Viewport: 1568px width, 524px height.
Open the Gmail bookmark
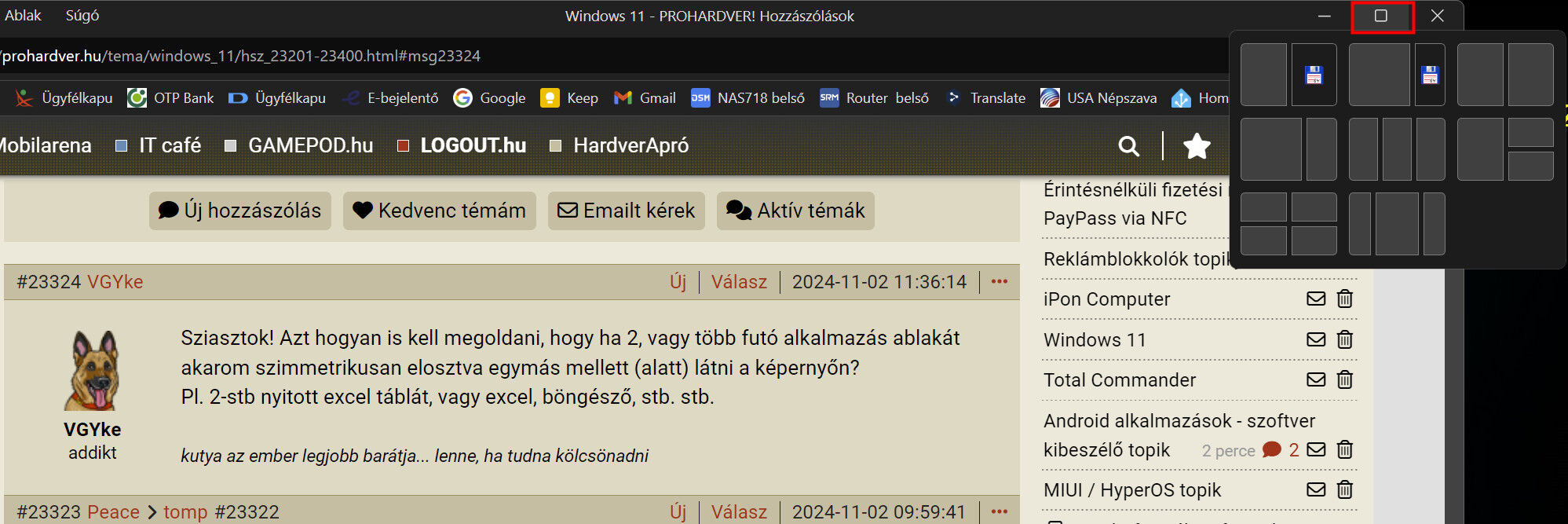(645, 98)
